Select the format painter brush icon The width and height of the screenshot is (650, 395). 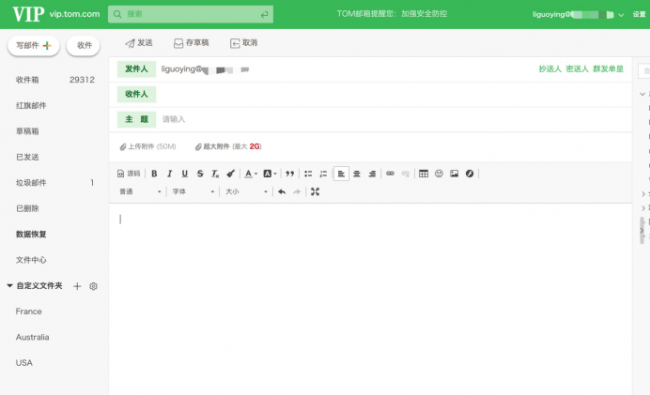[230, 174]
